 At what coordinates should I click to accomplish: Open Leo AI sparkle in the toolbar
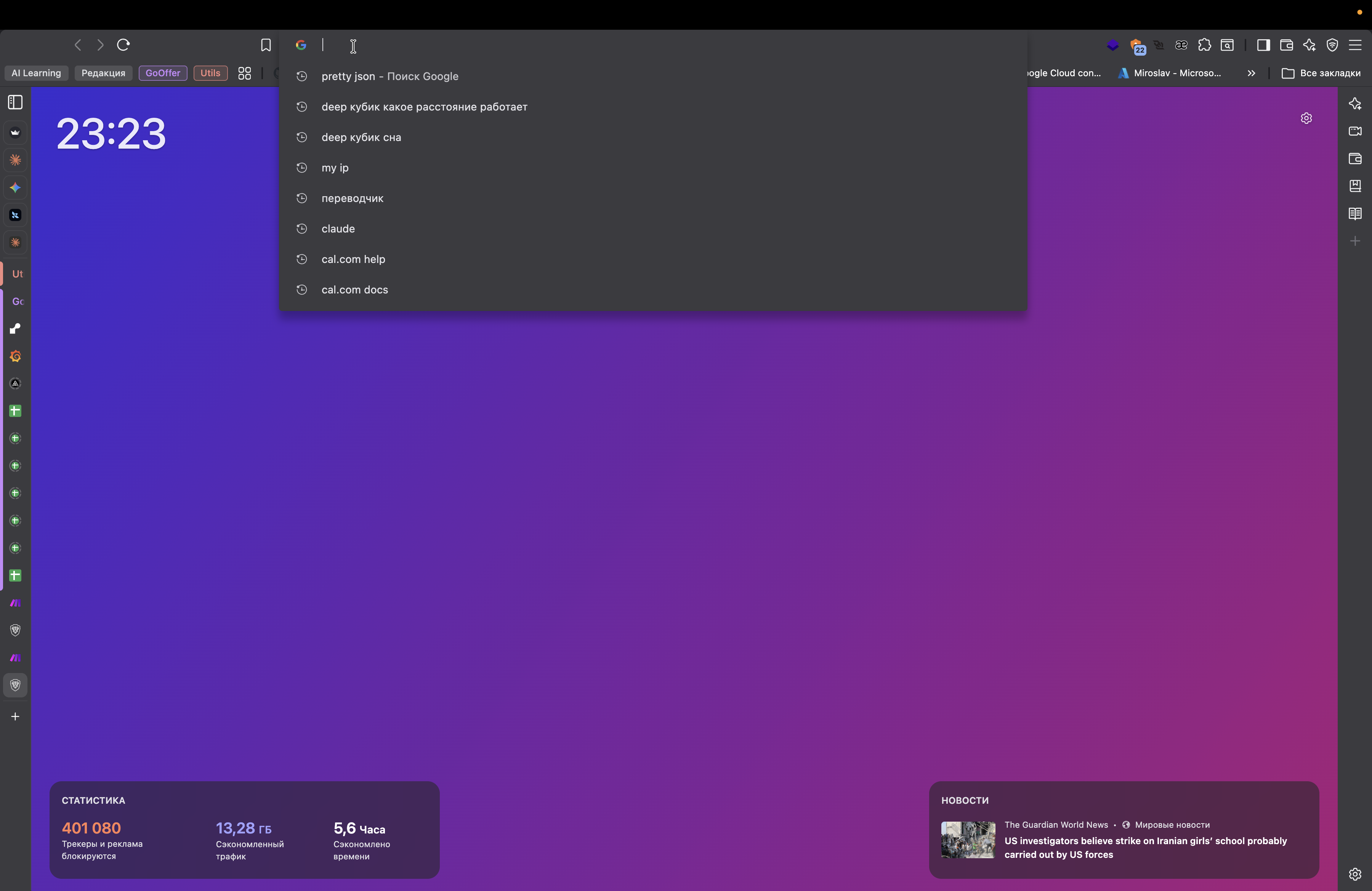pos(1309,45)
